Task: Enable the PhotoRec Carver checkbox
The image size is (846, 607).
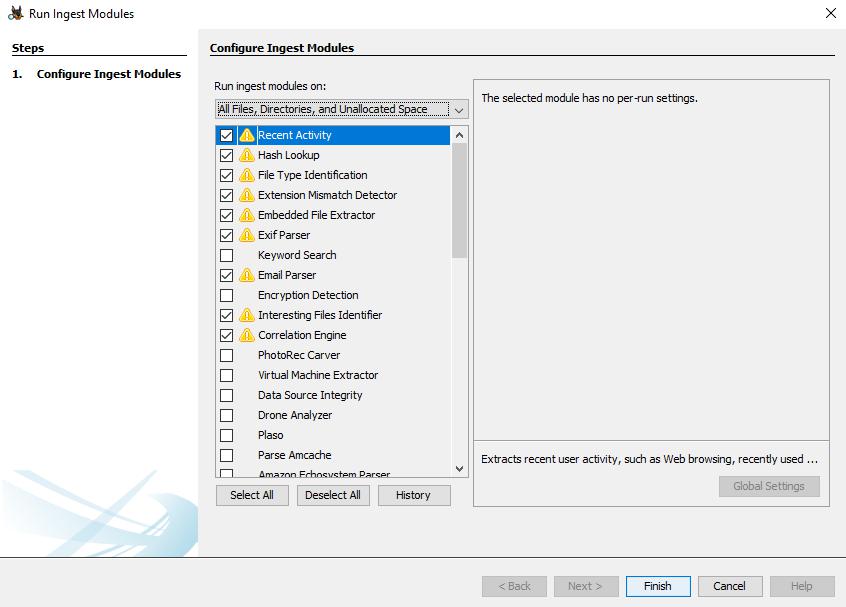Action: [226, 355]
